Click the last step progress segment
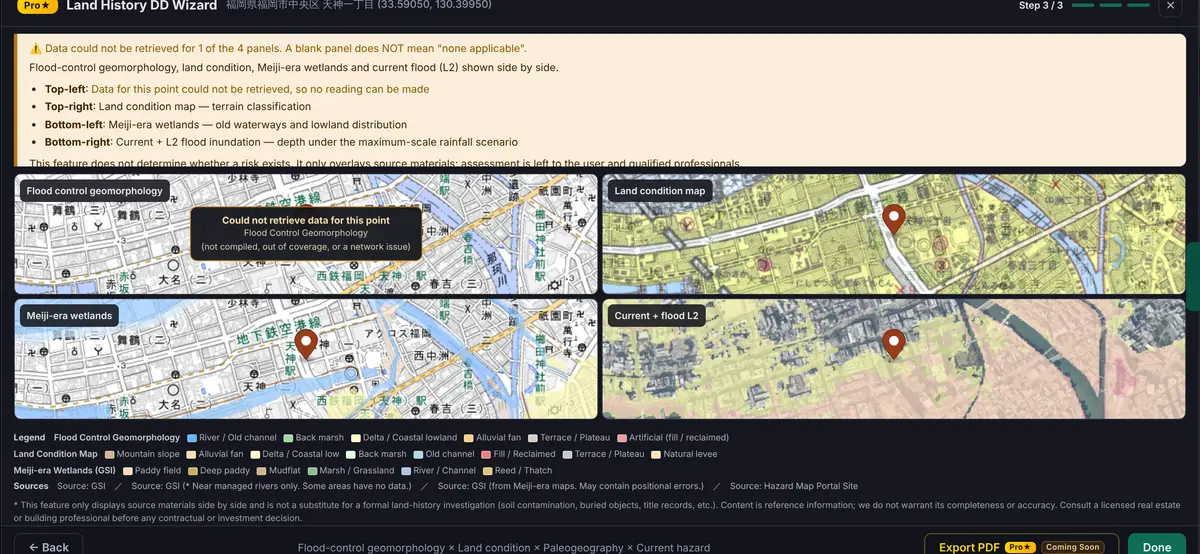1200x554 pixels. [1140, 5]
